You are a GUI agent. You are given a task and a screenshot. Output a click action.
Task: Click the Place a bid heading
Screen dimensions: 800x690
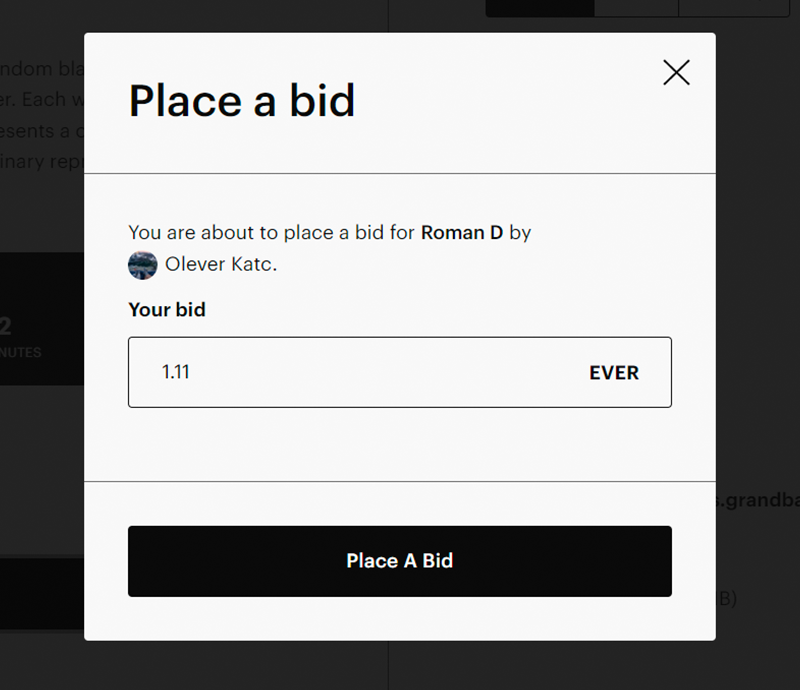point(242,101)
